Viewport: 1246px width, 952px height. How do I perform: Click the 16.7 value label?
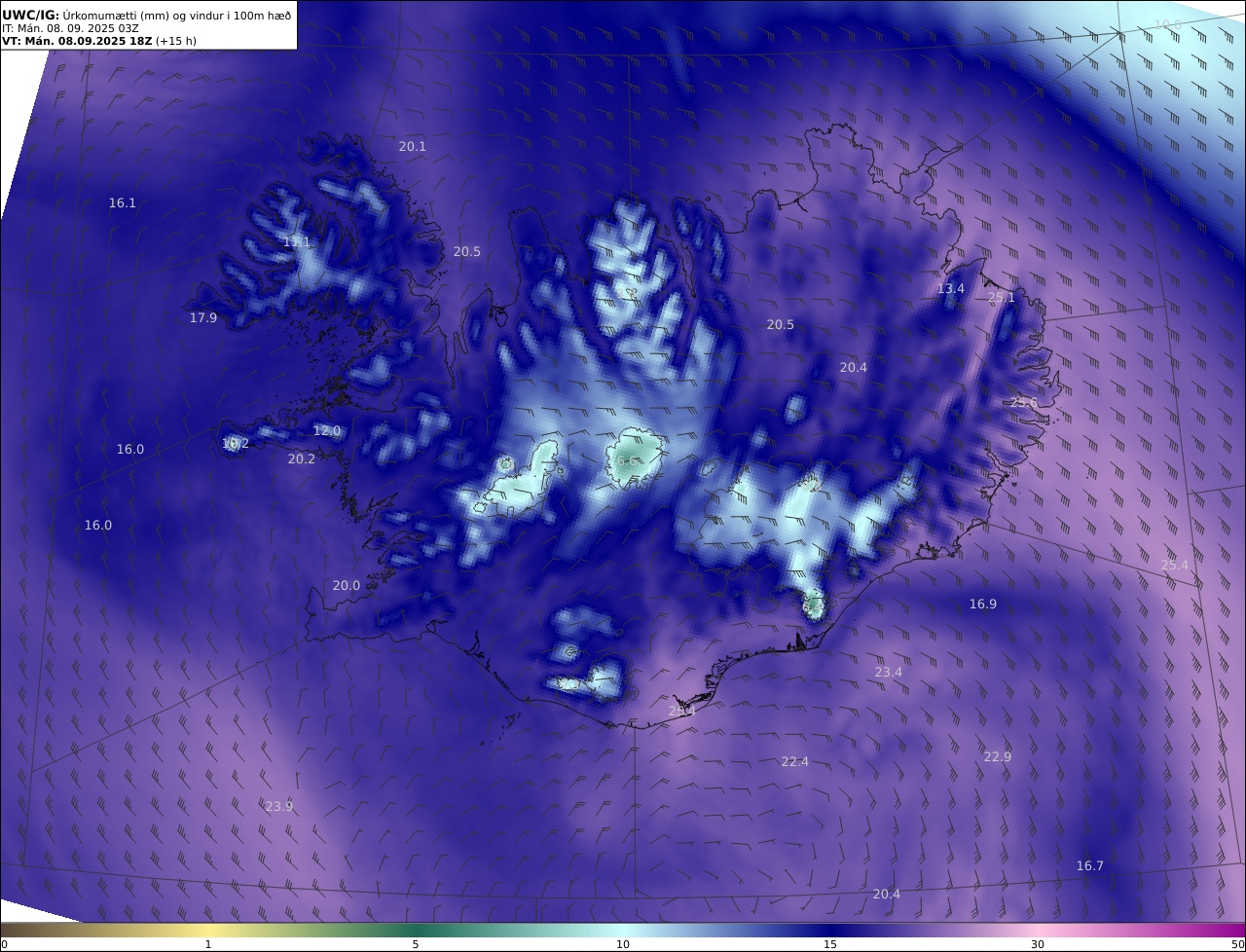pos(1090,865)
